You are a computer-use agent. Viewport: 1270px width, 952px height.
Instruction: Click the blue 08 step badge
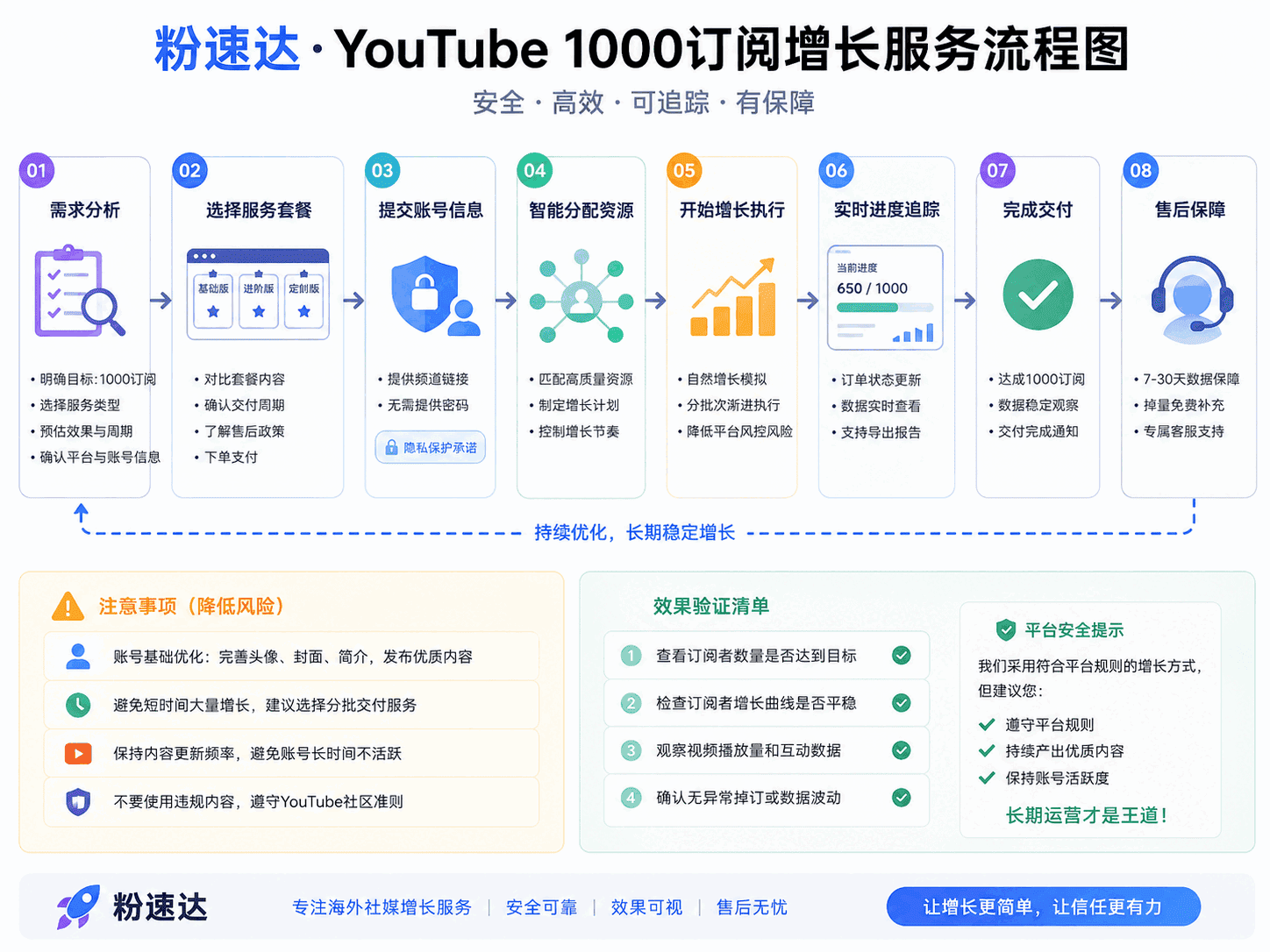(x=1140, y=170)
